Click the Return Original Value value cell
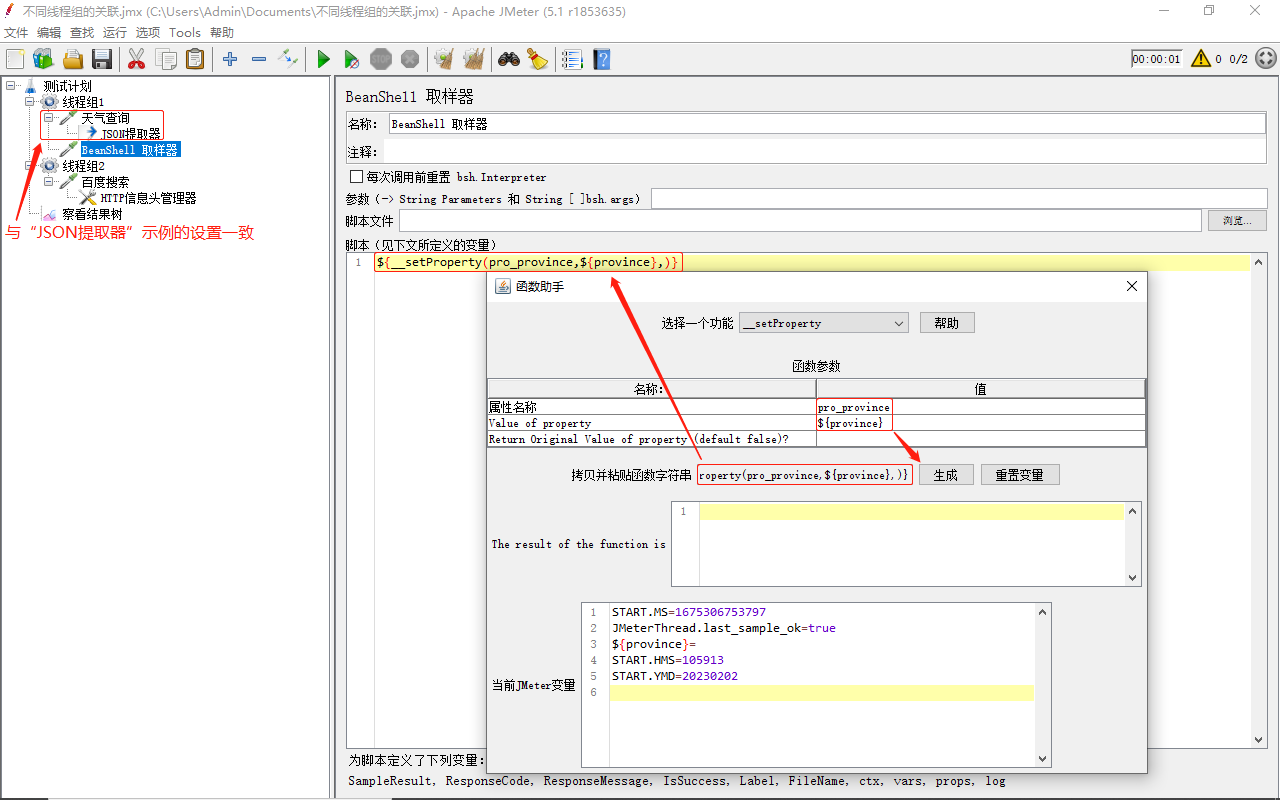The width and height of the screenshot is (1280, 800). coord(980,439)
